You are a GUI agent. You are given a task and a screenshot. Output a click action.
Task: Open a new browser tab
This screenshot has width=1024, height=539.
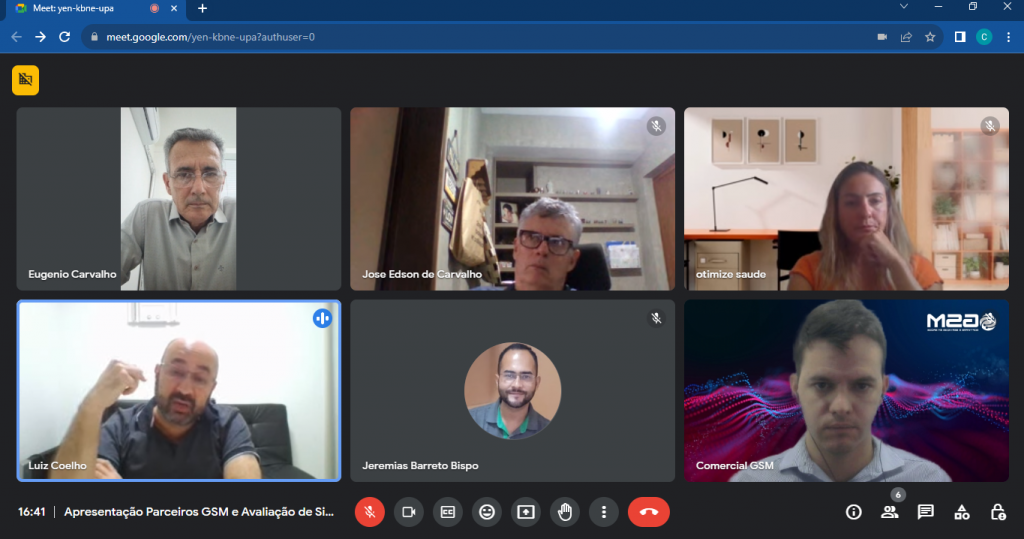(x=203, y=8)
